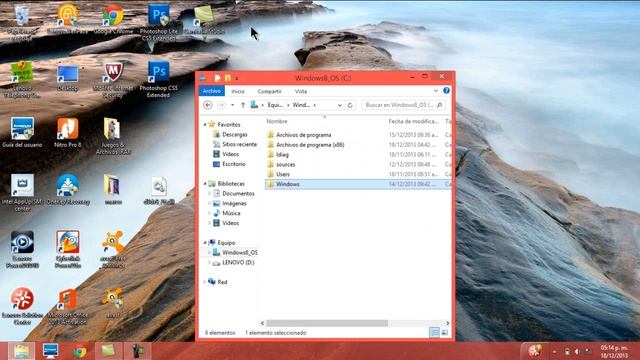Click the sticky notes taskbar icon
The image size is (640, 360).
tap(109, 351)
